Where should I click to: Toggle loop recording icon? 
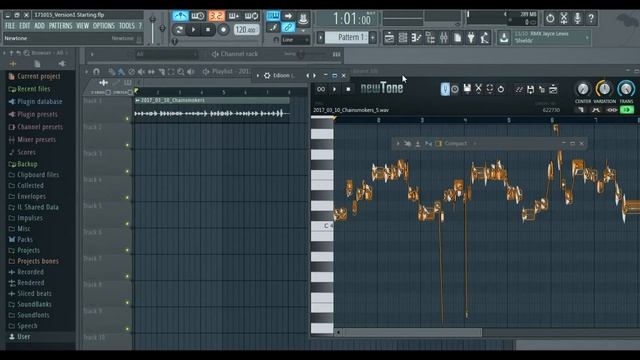tap(251, 16)
